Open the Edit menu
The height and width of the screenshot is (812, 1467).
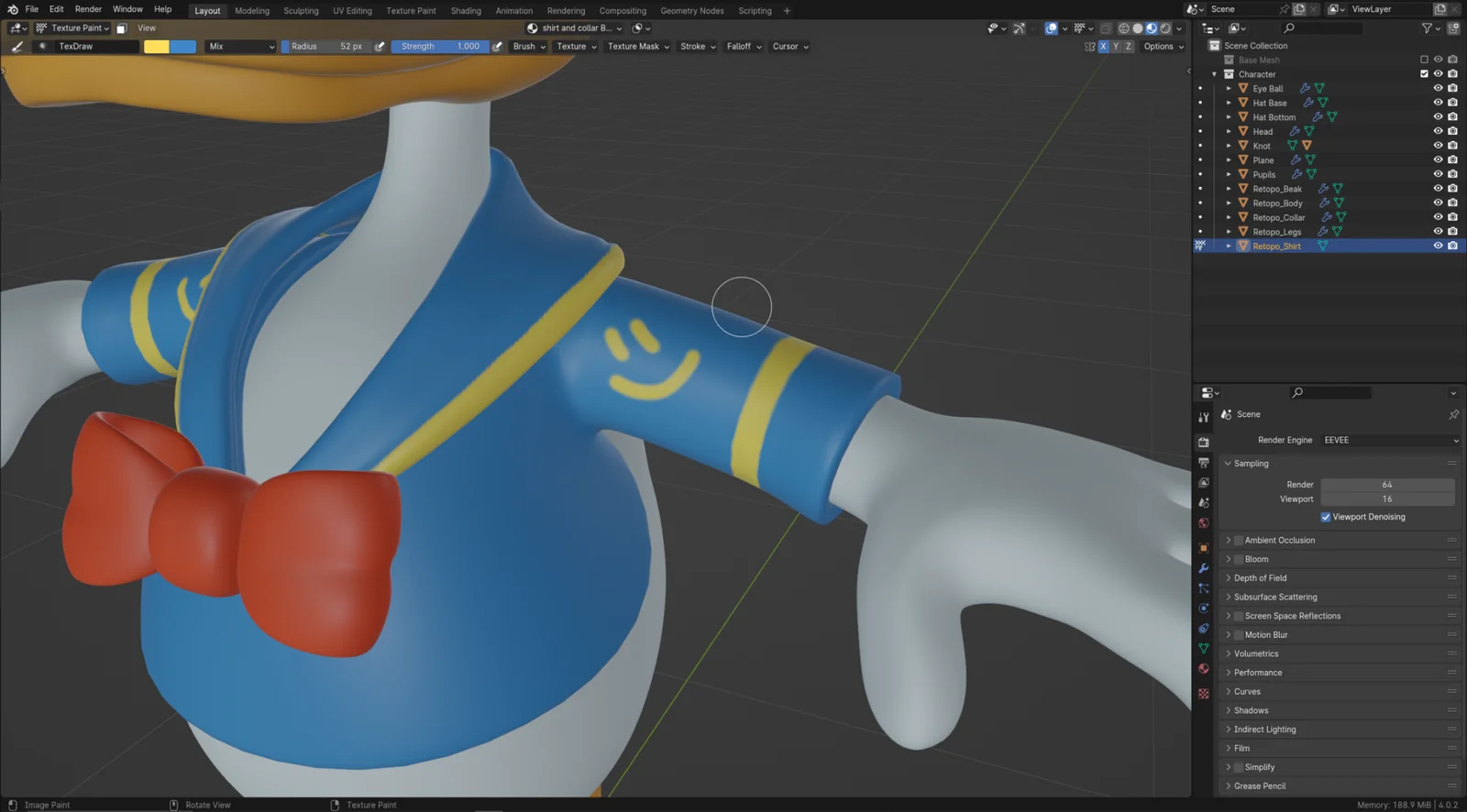[x=56, y=9]
